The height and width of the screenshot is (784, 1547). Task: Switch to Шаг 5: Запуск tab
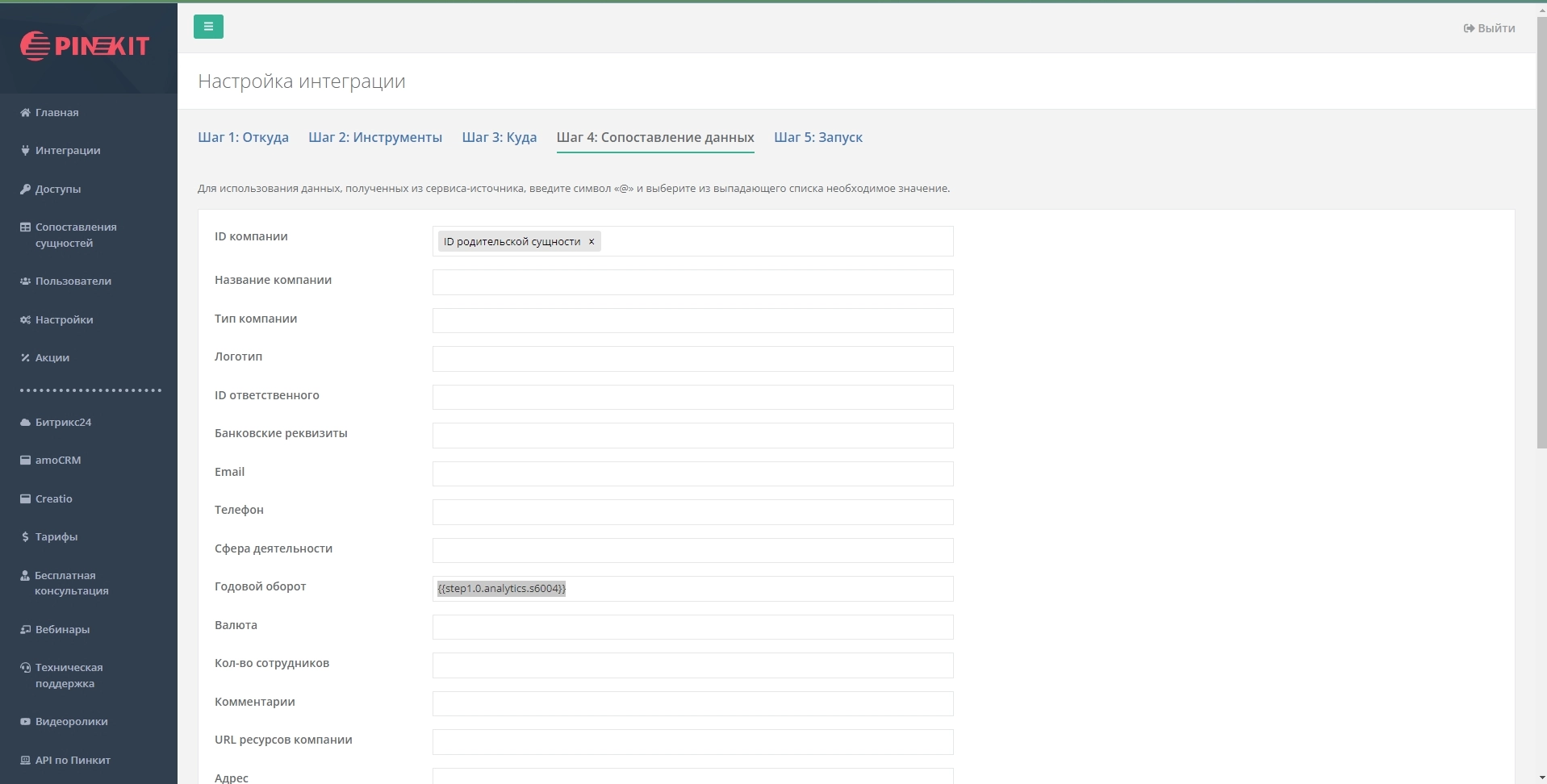click(x=817, y=137)
